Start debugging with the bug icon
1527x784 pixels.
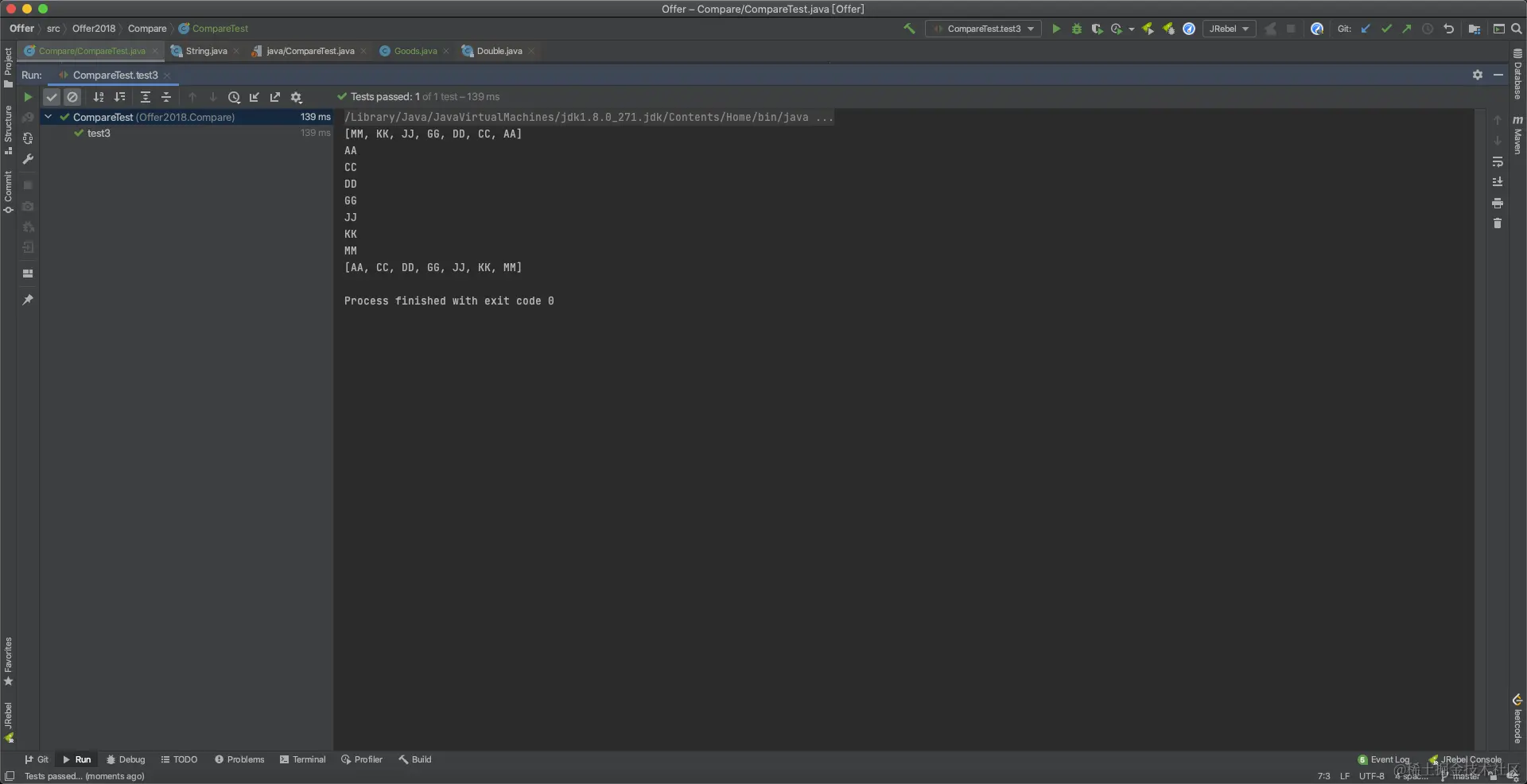[1077, 29]
